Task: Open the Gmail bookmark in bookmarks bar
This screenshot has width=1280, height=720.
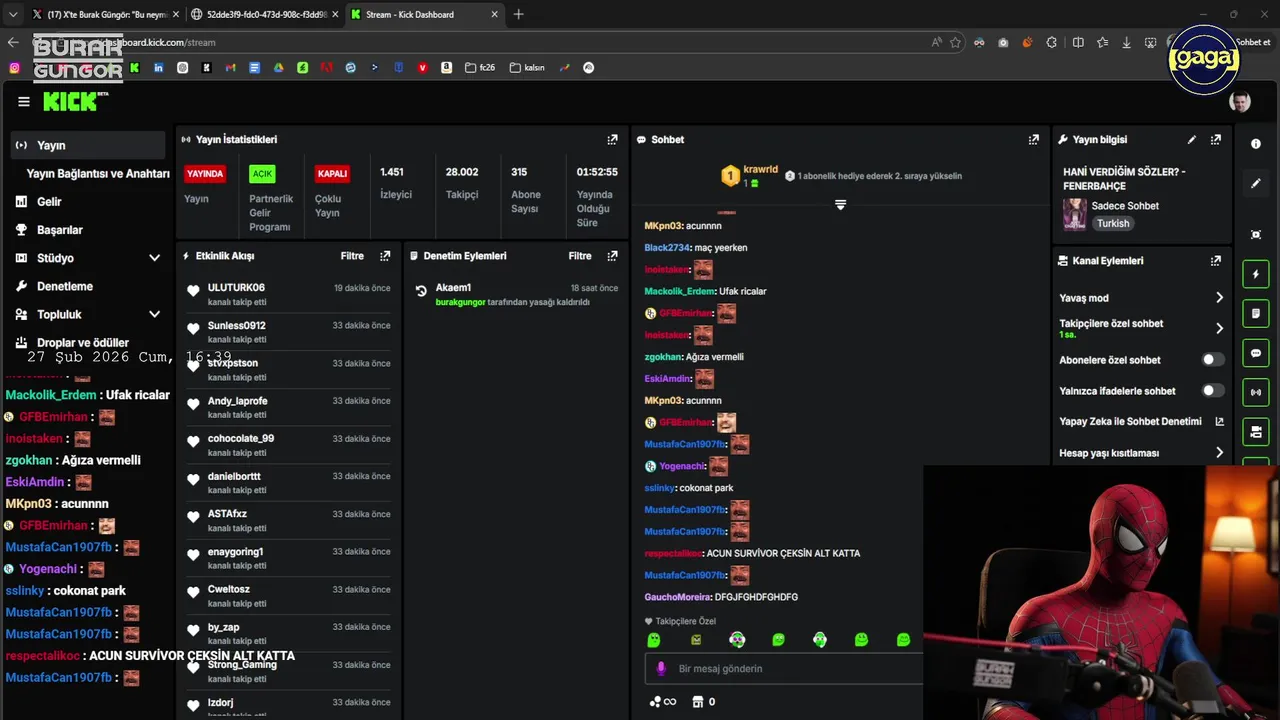Action: [x=230, y=68]
